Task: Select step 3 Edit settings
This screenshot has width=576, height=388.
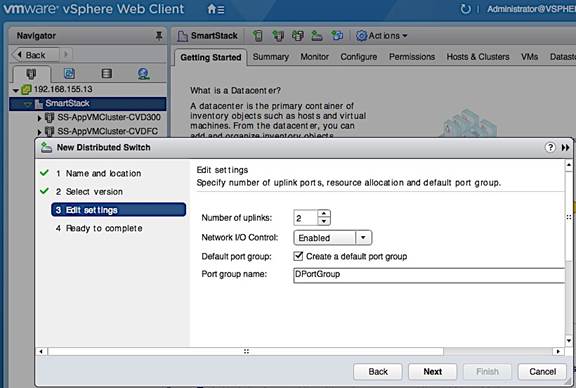Action: point(119,210)
